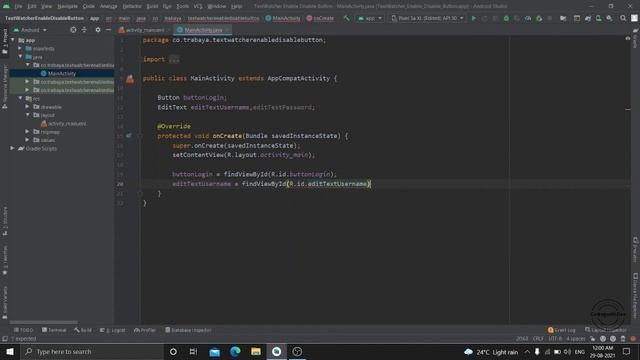Open the Navigate menu
Image resolution: width=640 pixels, height=360 pixels.
click(67, 6)
